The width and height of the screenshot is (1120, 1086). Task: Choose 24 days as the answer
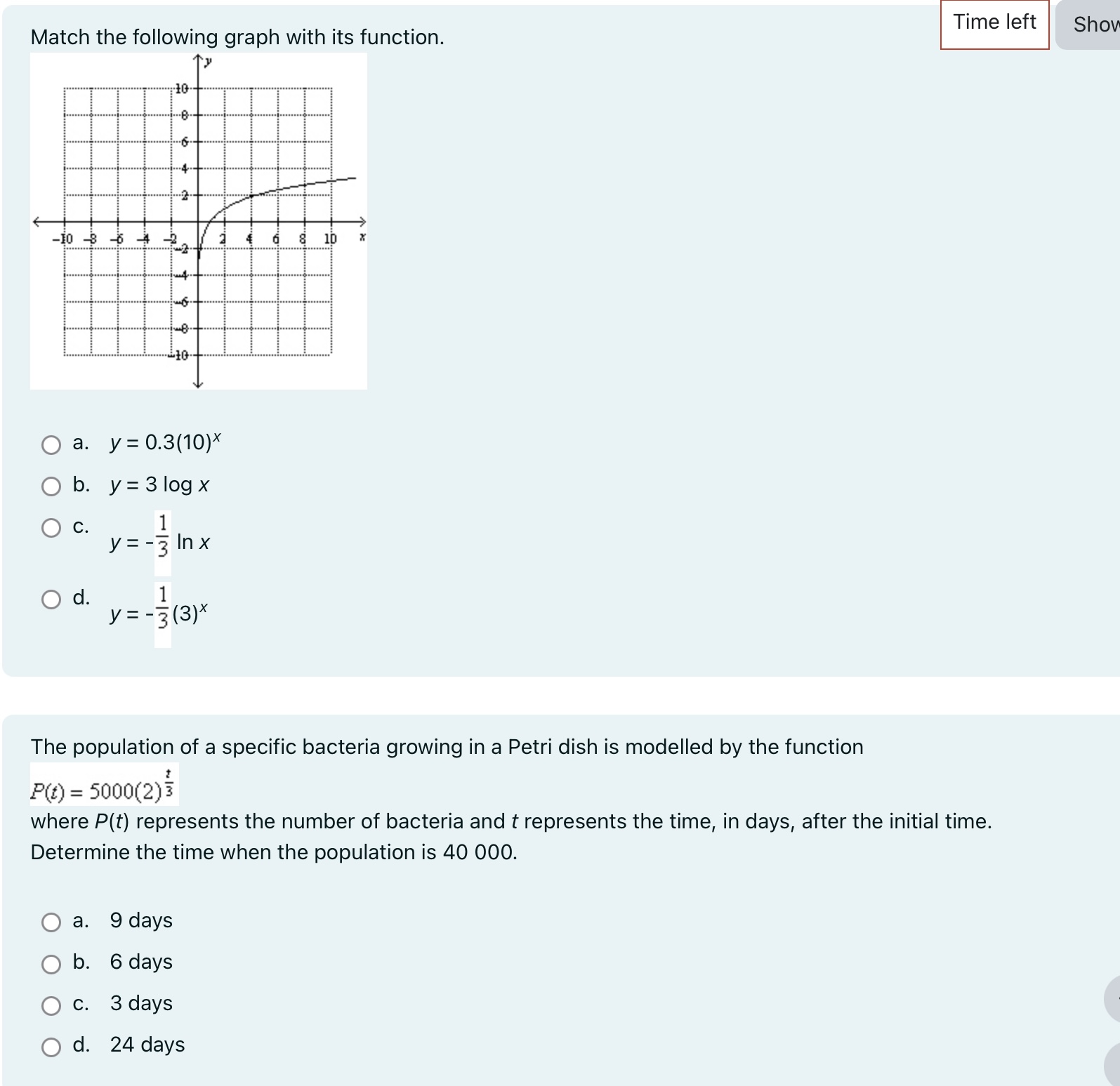click(51, 1045)
